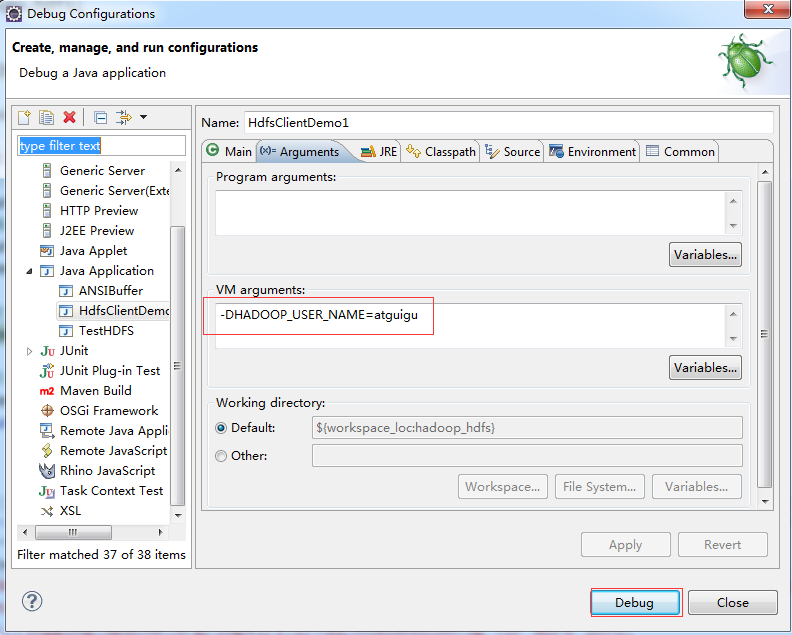Click OSGi Framework icon
The image size is (792, 635).
pos(47,411)
